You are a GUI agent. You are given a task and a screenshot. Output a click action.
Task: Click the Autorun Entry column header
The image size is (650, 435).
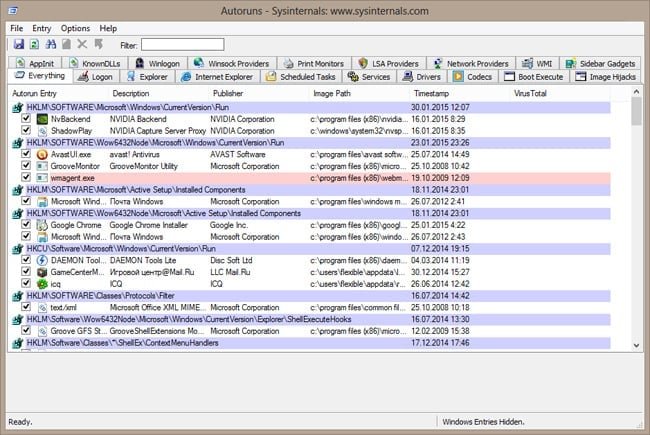(x=59, y=93)
